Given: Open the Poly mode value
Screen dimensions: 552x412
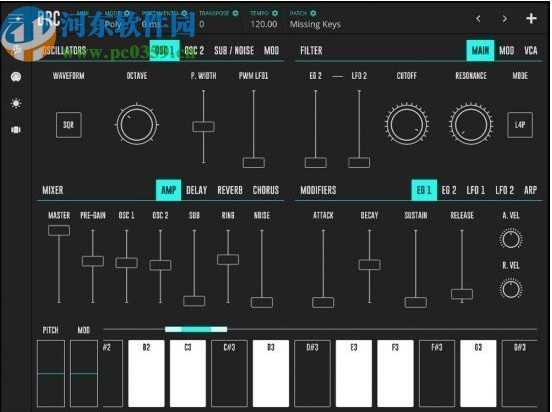Looking at the screenshot, I should [x=113, y=24].
